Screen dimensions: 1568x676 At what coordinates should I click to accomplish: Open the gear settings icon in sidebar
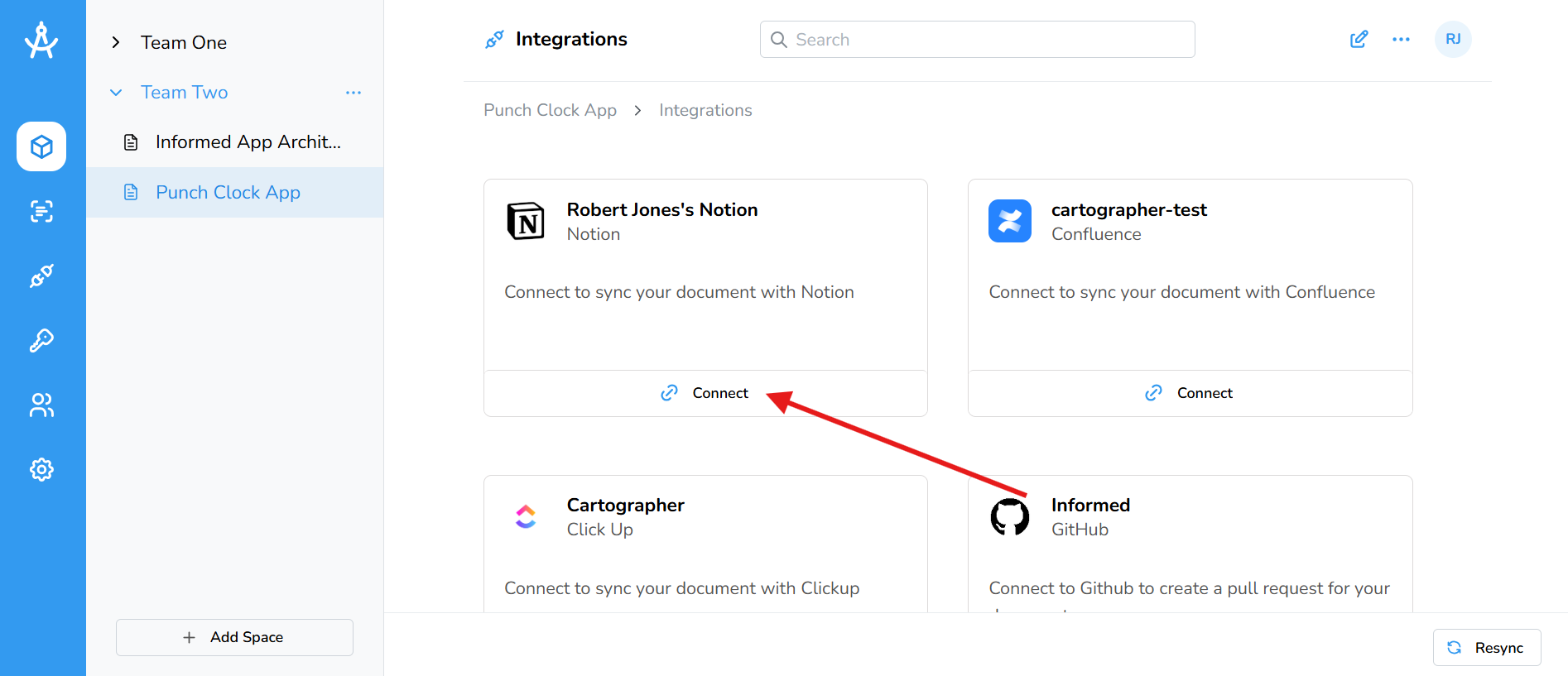pos(41,469)
